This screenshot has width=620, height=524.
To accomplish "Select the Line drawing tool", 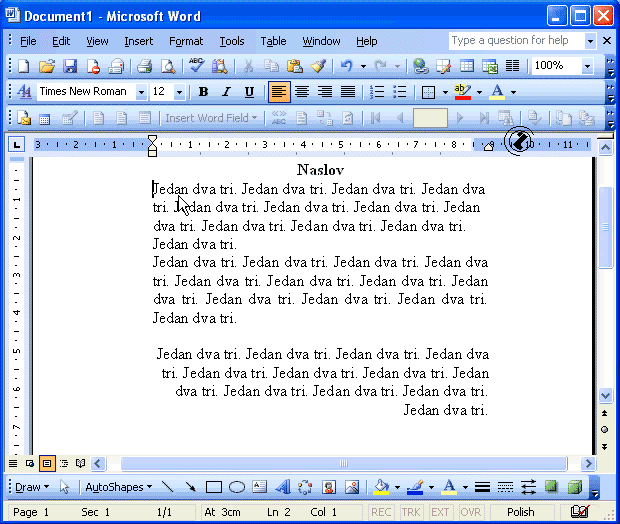I will 168,487.
